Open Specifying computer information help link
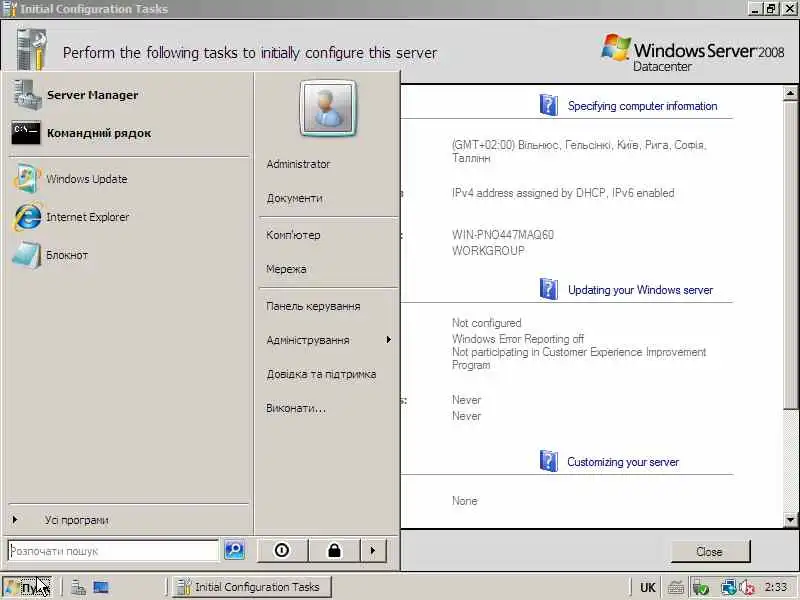This screenshot has height=600, width=800. pyautogui.click(x=642, y=106)
